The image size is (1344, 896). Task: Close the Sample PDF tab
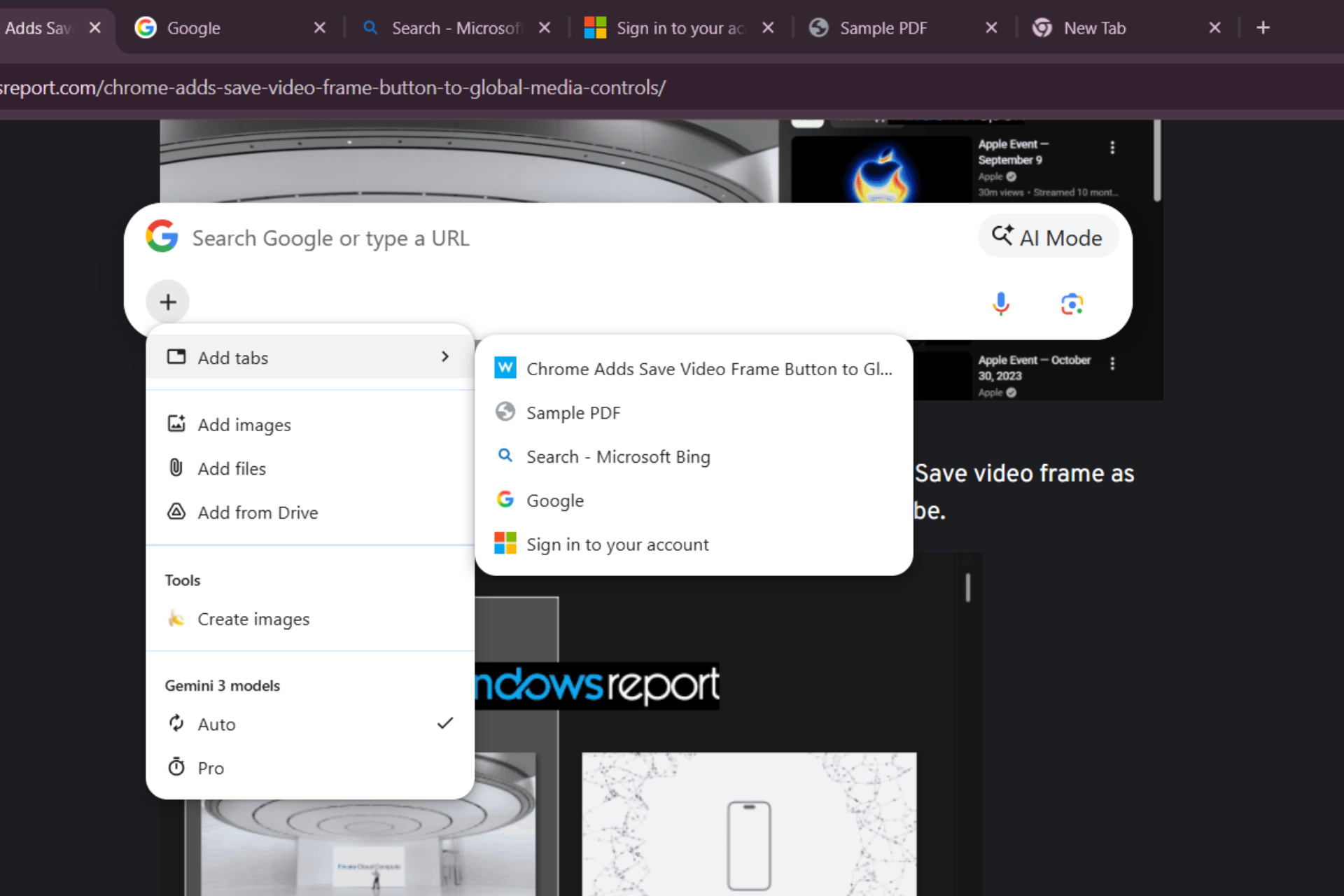pyautogui.click(x=991, y=27)
